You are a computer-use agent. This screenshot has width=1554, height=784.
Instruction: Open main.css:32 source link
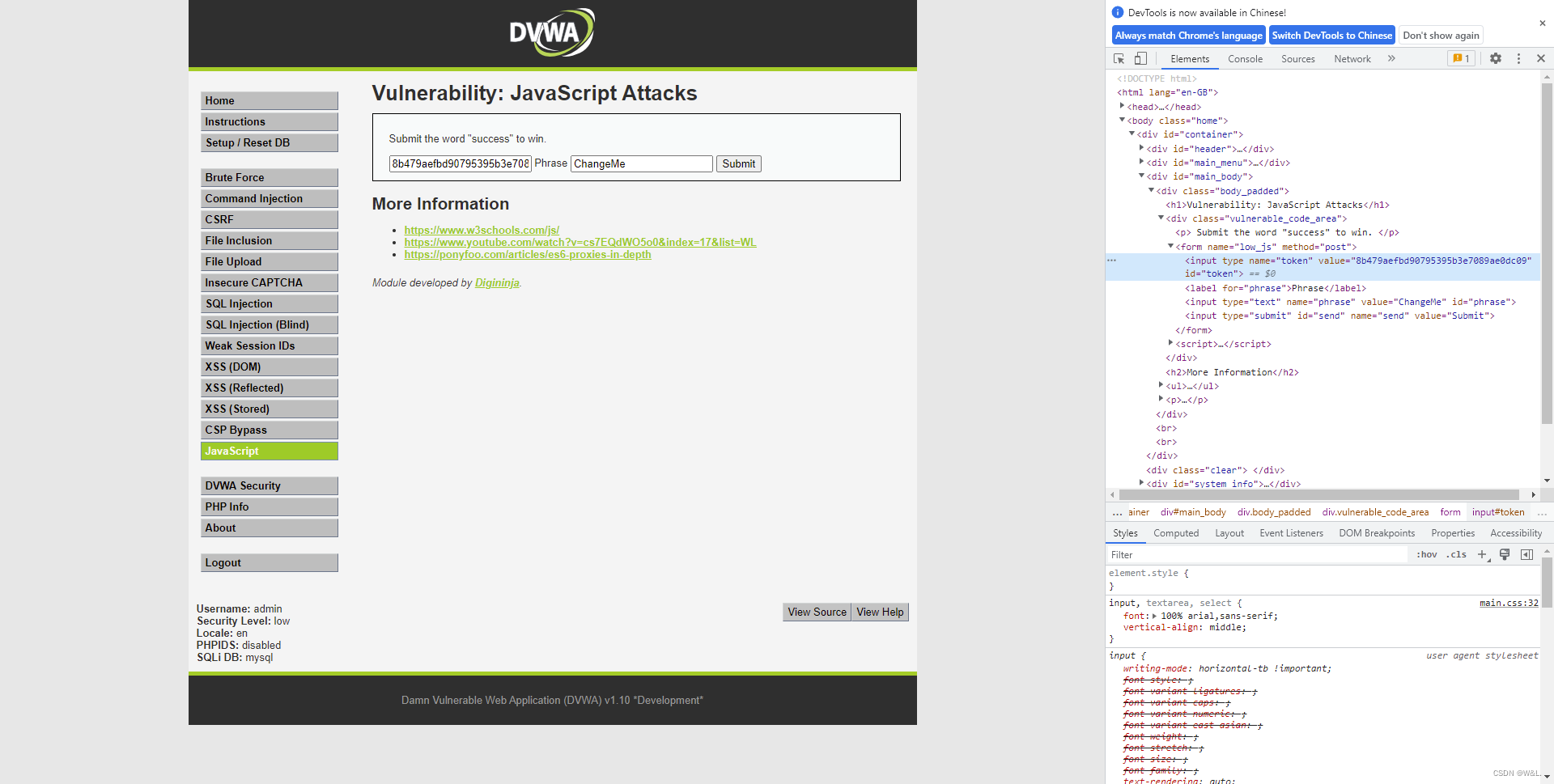click(x=1509, y=603)
